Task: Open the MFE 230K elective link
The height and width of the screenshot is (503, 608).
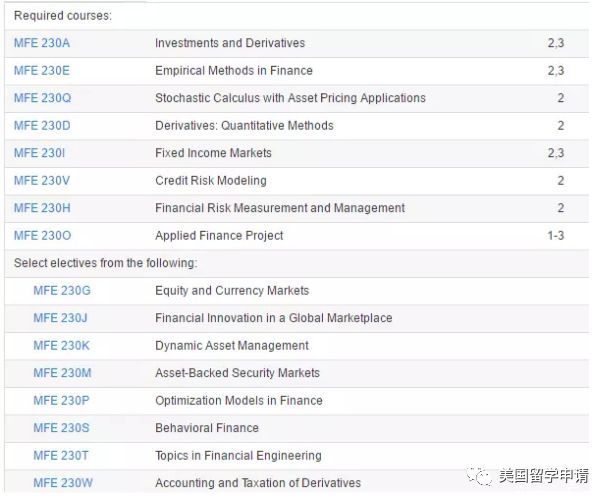Action: pyautogui.click(x=61, y=346)
